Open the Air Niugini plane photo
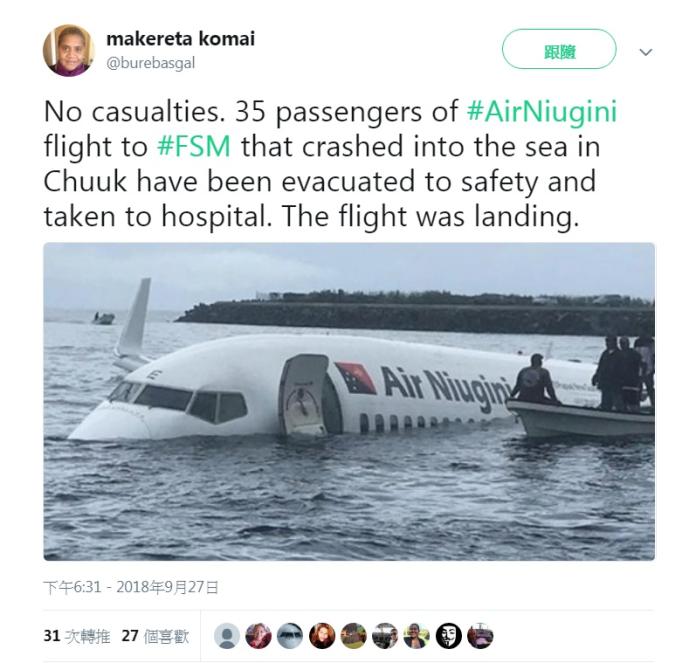Image resolution: width=696 pixels, height=663 pixels. [349, 401]
